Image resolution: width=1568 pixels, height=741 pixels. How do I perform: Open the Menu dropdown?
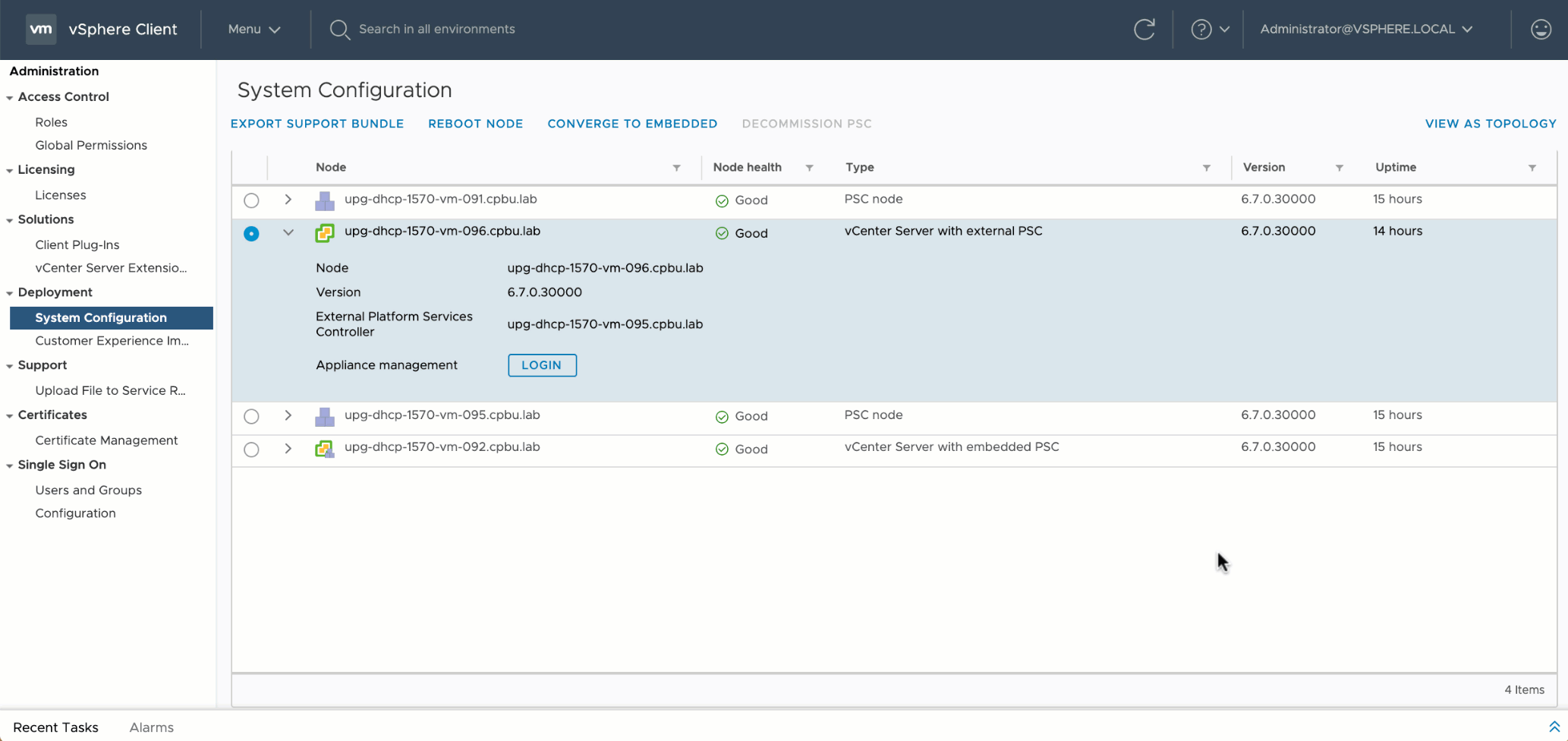coord(254,30)
